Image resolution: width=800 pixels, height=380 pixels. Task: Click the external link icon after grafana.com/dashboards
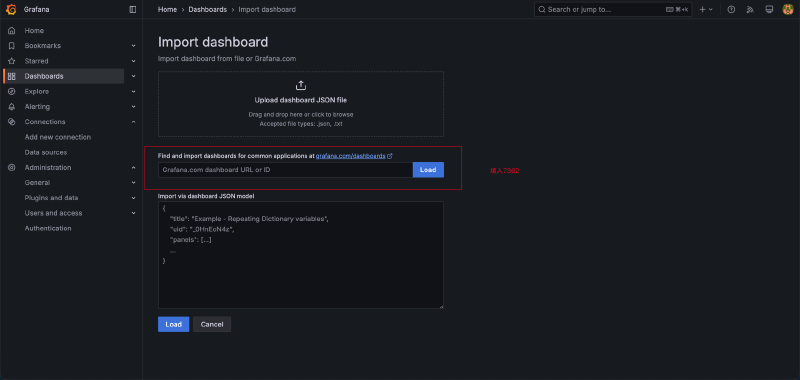point(390,156)
